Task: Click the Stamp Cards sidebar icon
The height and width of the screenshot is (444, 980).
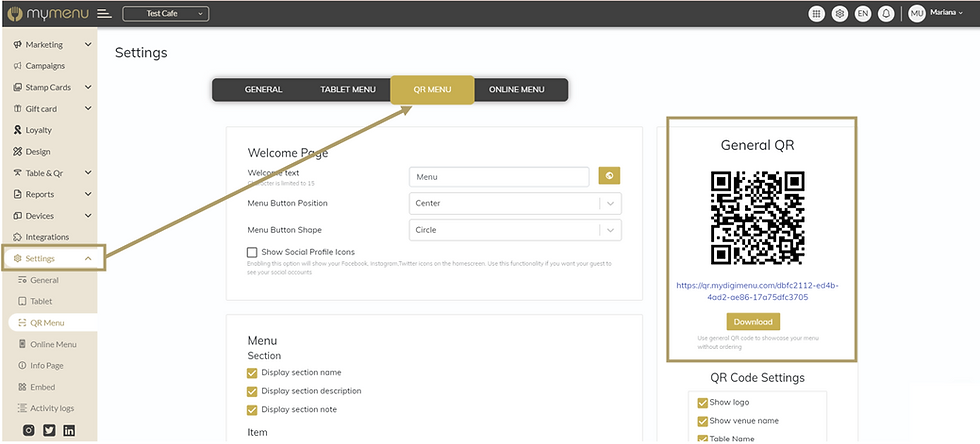Action: pyautogui.click(x=18, y=88)
